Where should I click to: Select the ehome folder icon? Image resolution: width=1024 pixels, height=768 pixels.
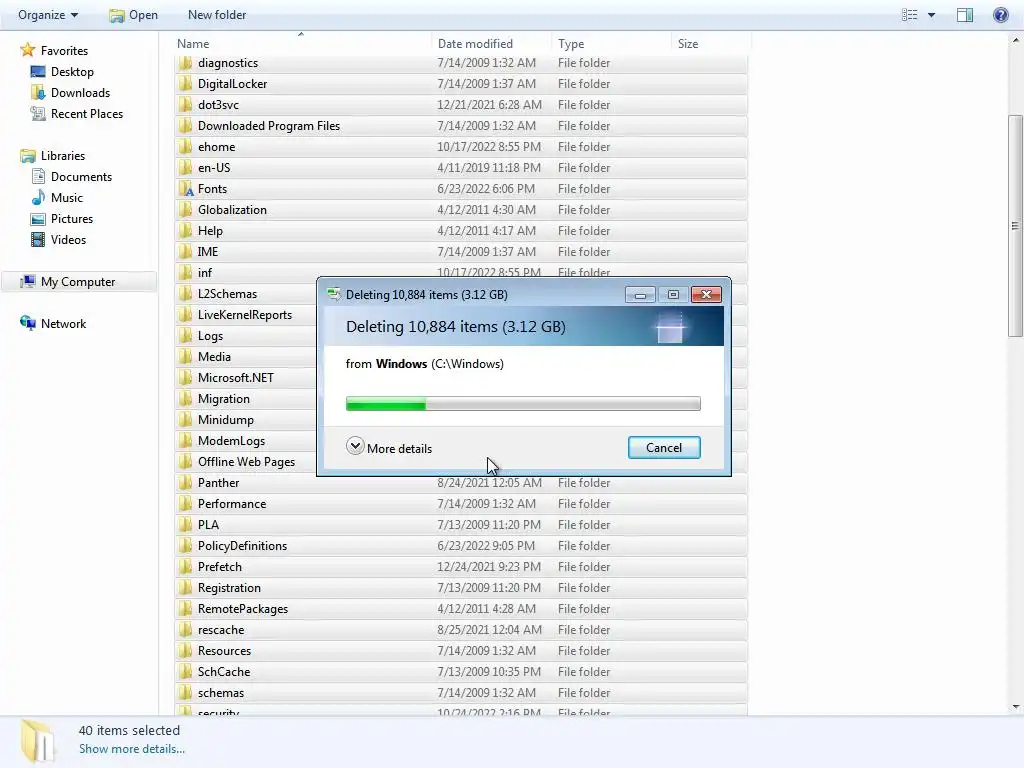(x=185, y=146)
